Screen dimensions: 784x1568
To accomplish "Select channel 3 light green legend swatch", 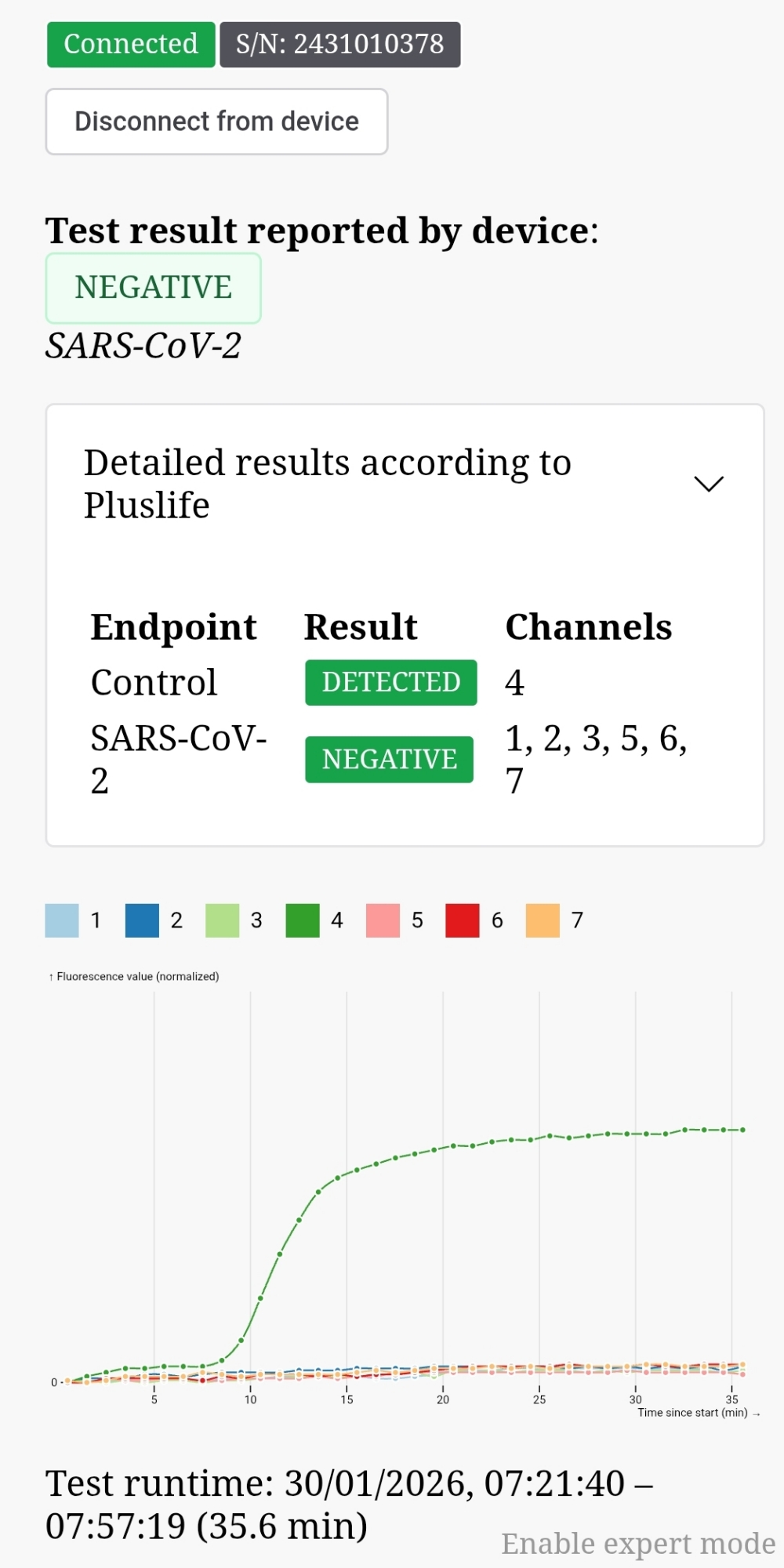I will tap(222, 920).
